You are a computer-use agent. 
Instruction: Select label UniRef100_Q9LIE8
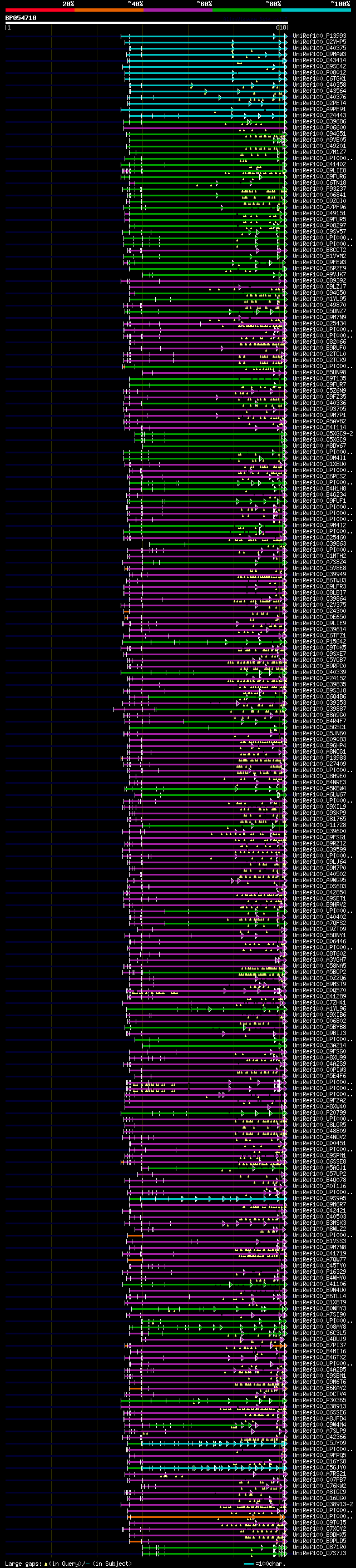pyautogui.click(x=319, y=170)
